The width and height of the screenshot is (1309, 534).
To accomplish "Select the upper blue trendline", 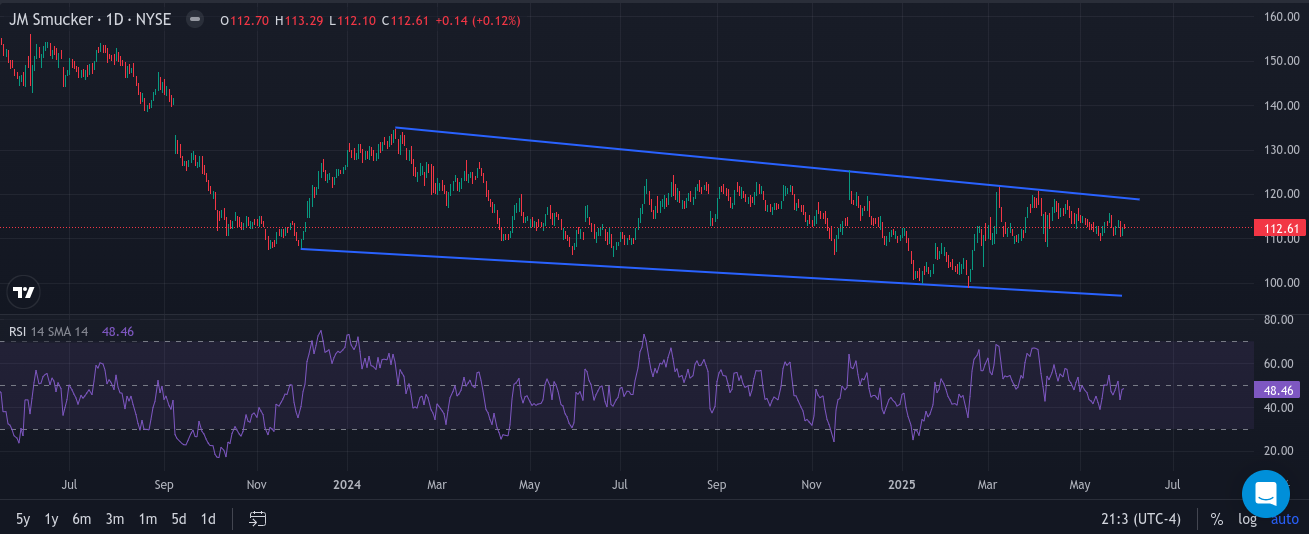I will (x=767, y=163).
